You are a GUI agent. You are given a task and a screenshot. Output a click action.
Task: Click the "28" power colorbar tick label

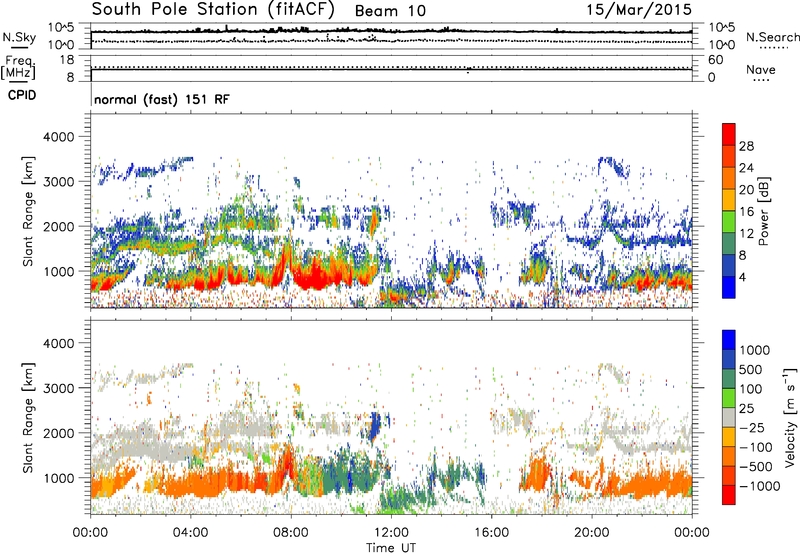746,146
